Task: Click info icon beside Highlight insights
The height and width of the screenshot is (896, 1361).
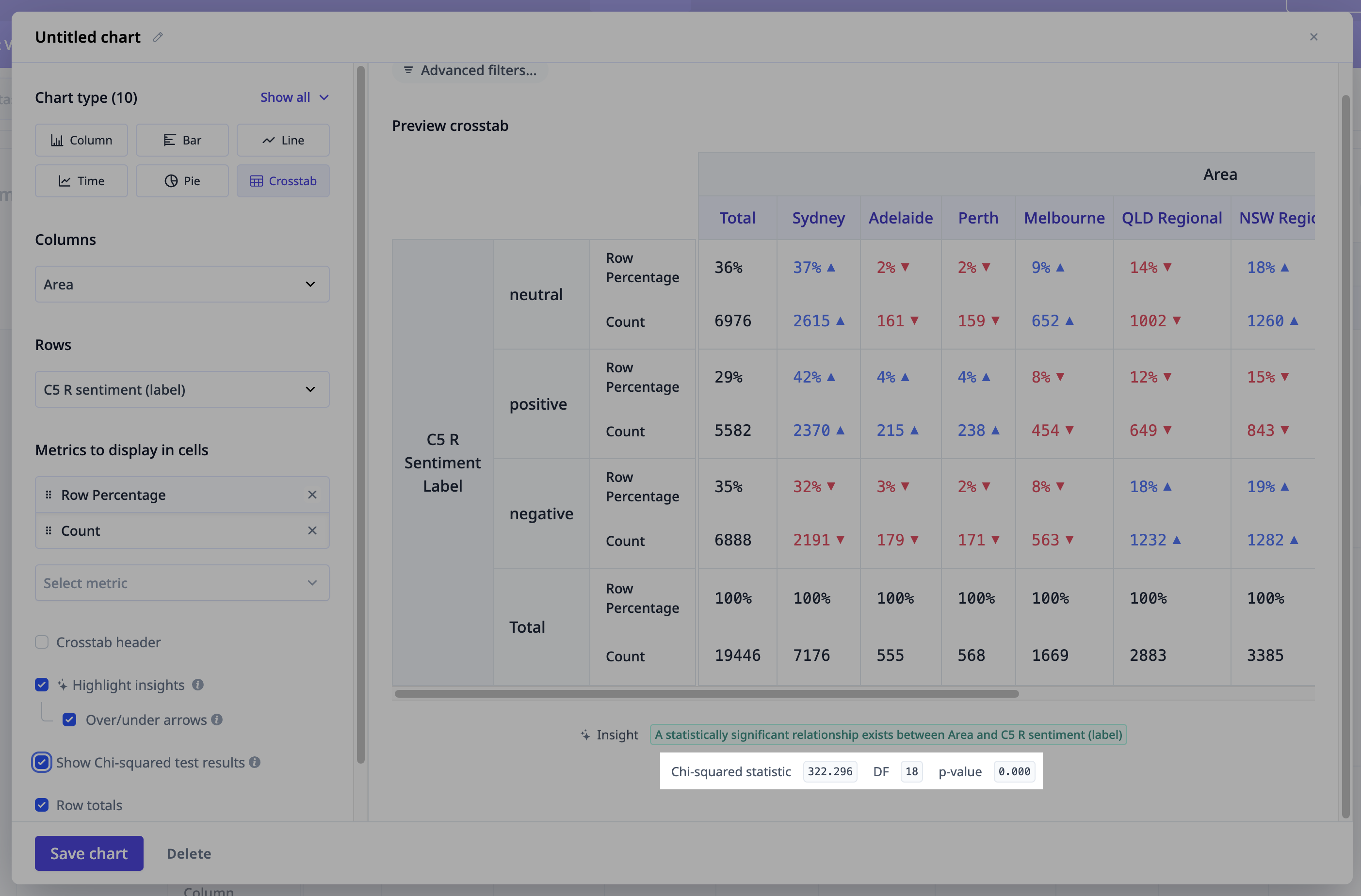Action: (198, 685)
